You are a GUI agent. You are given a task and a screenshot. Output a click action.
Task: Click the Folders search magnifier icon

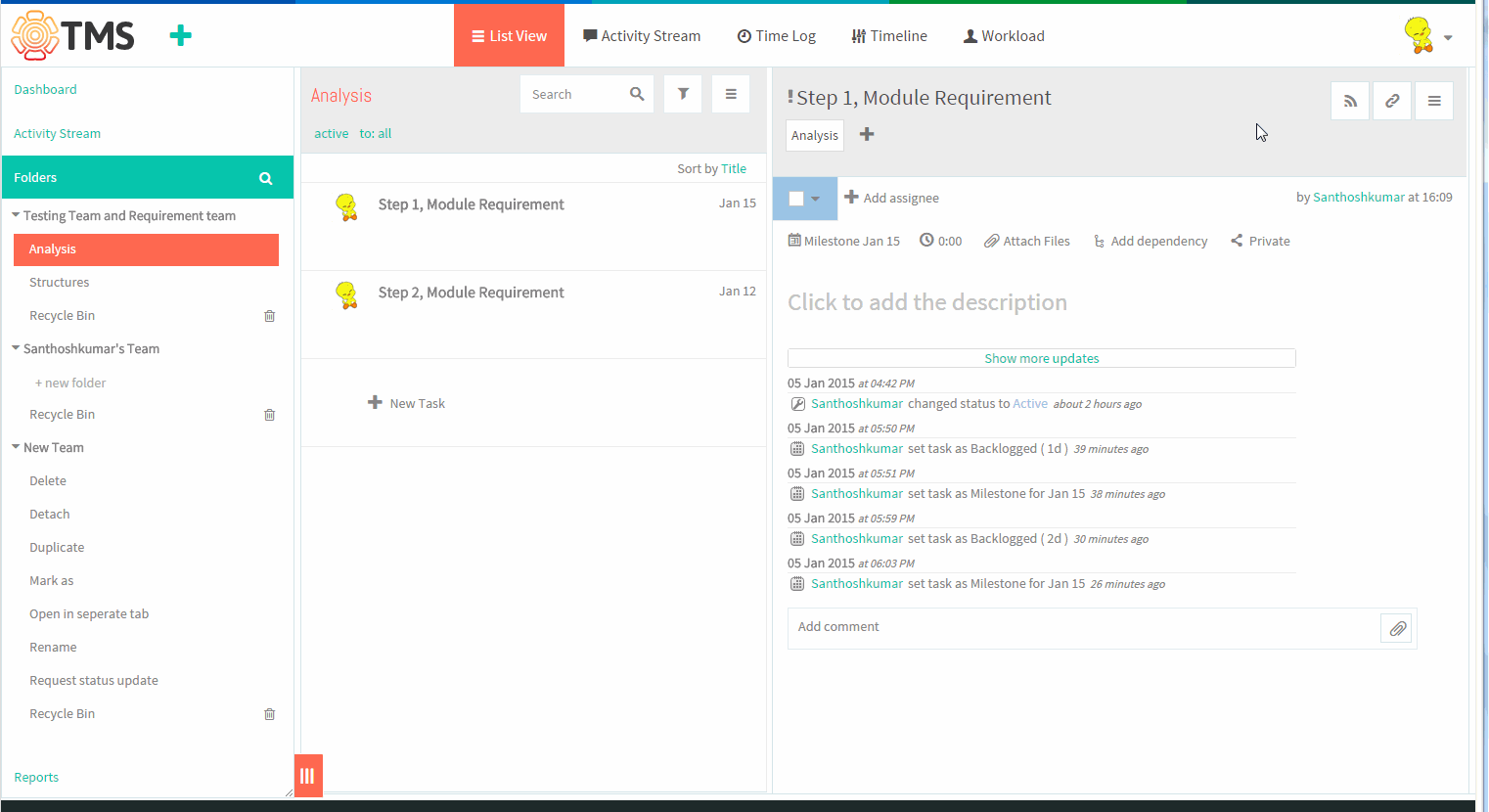pos(265,178)
